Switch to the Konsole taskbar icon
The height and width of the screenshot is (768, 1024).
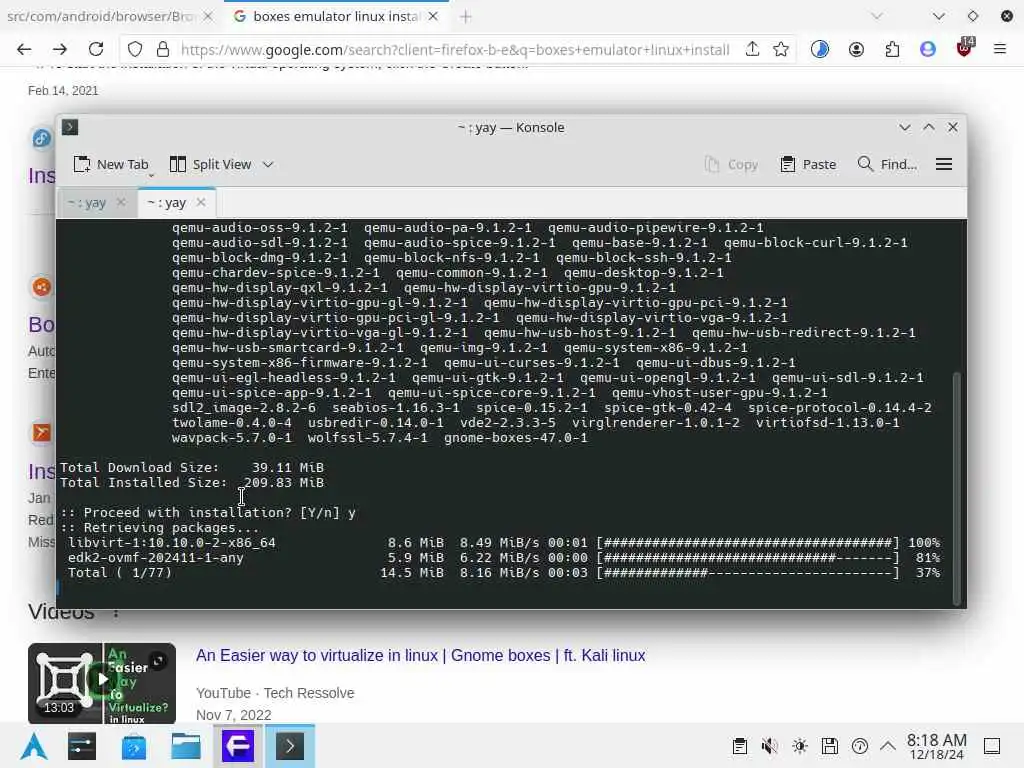click(x=290, y=746)
